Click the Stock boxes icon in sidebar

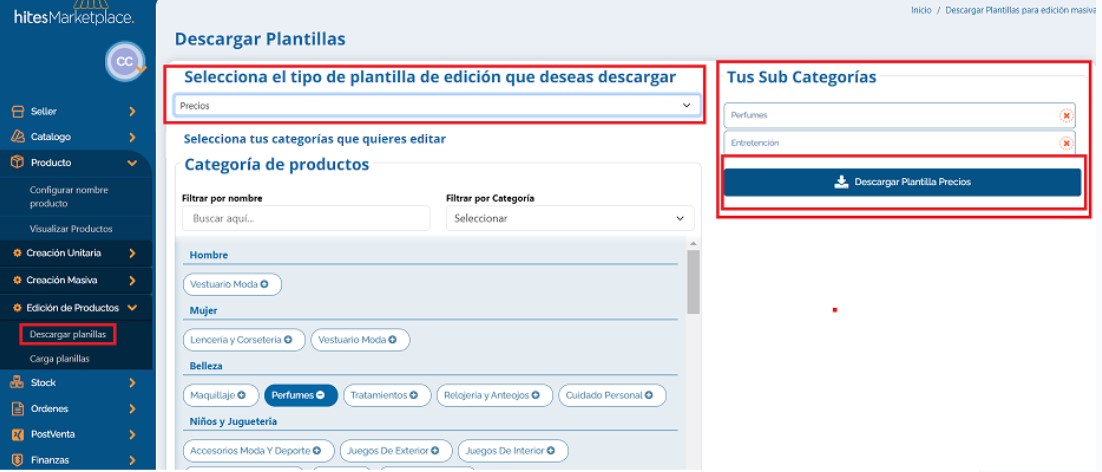pos(18,383)
